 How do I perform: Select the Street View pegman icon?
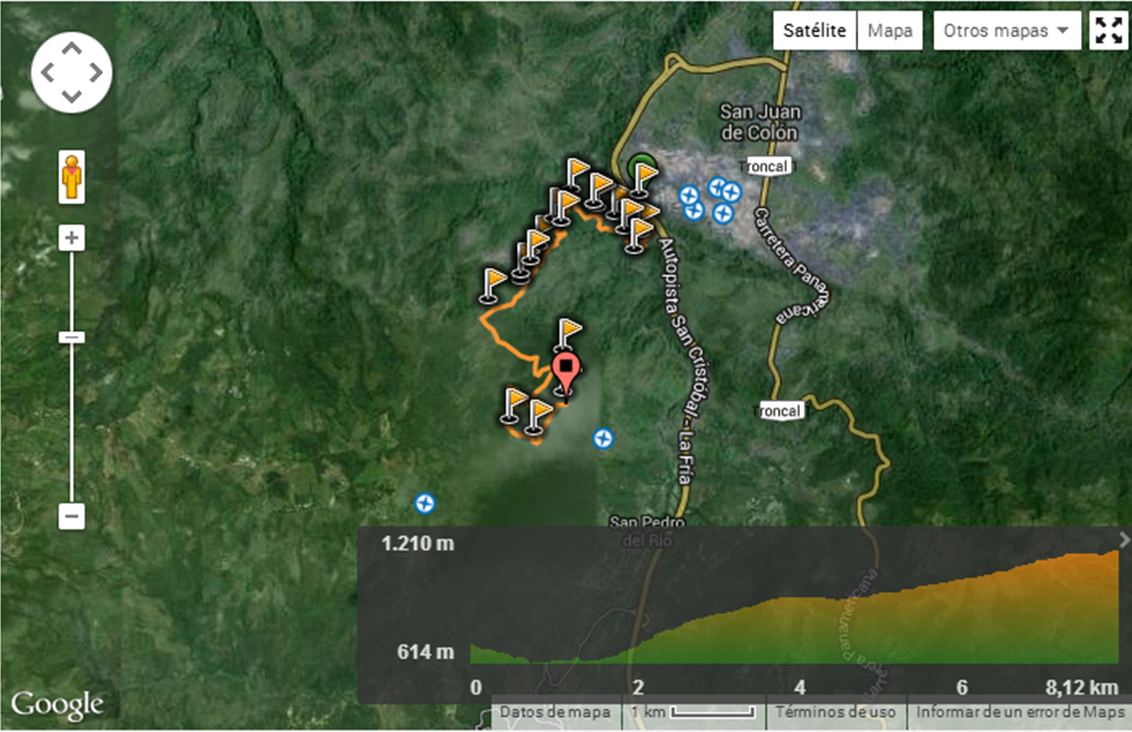tap(71, 177)
